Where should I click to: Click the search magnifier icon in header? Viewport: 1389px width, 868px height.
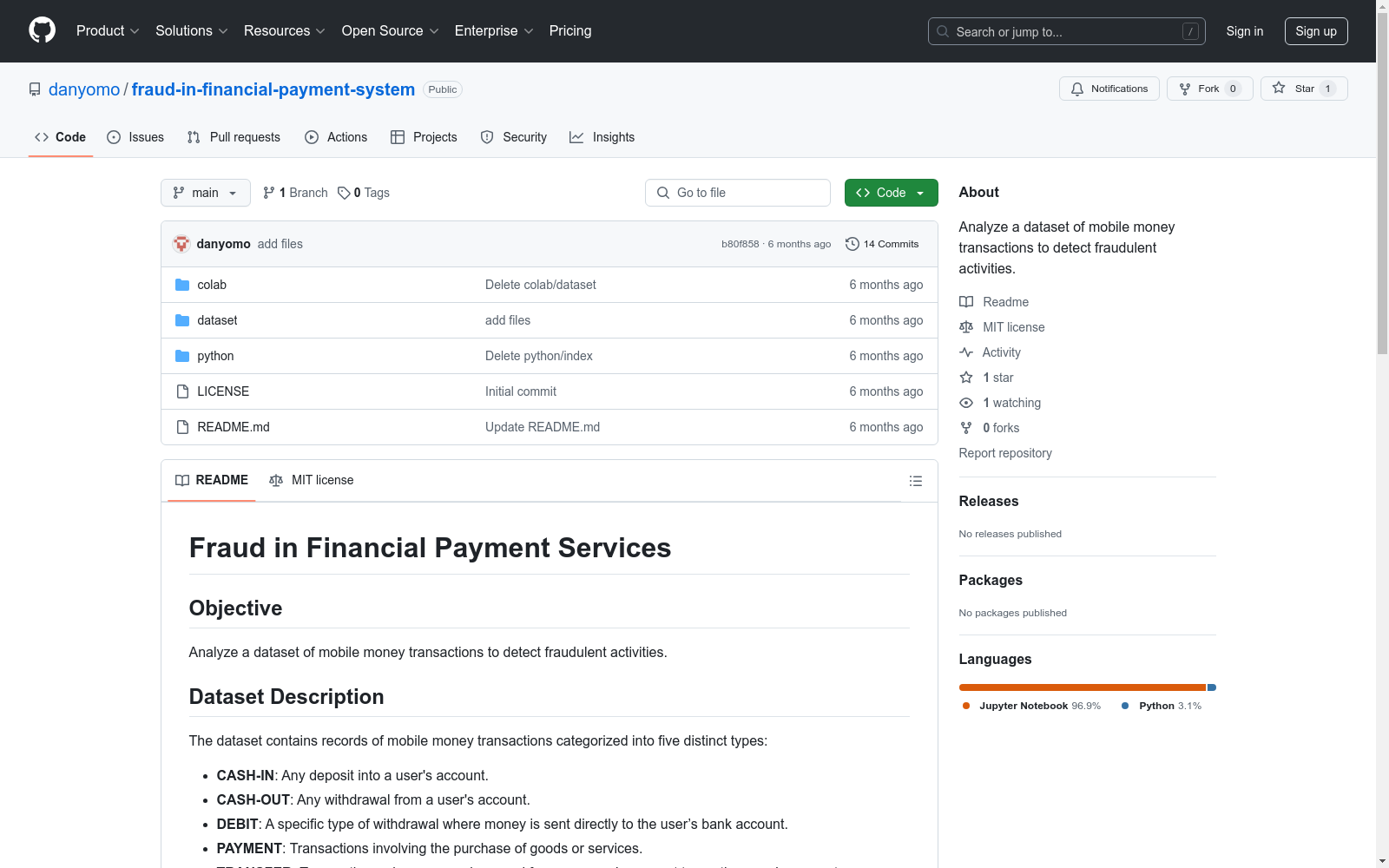(943, 31)
